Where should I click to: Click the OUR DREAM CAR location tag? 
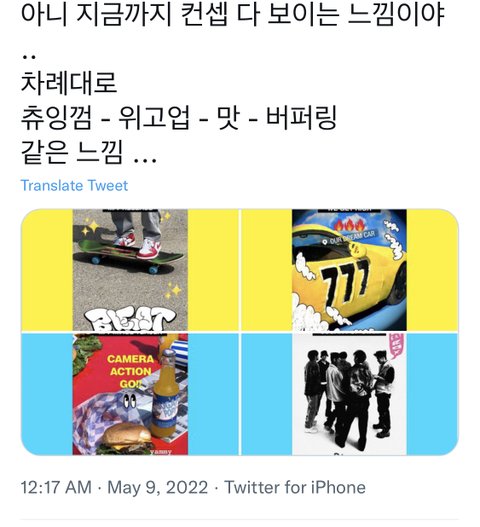pos(350,237)
